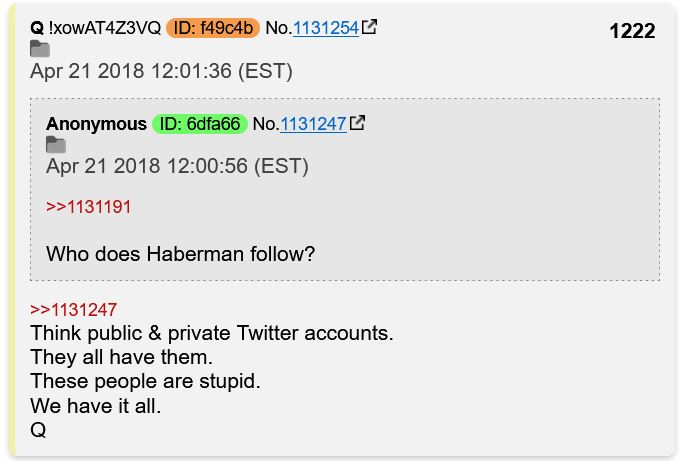Follow the red >>1131191 reply reference

[x=88, y=207]
